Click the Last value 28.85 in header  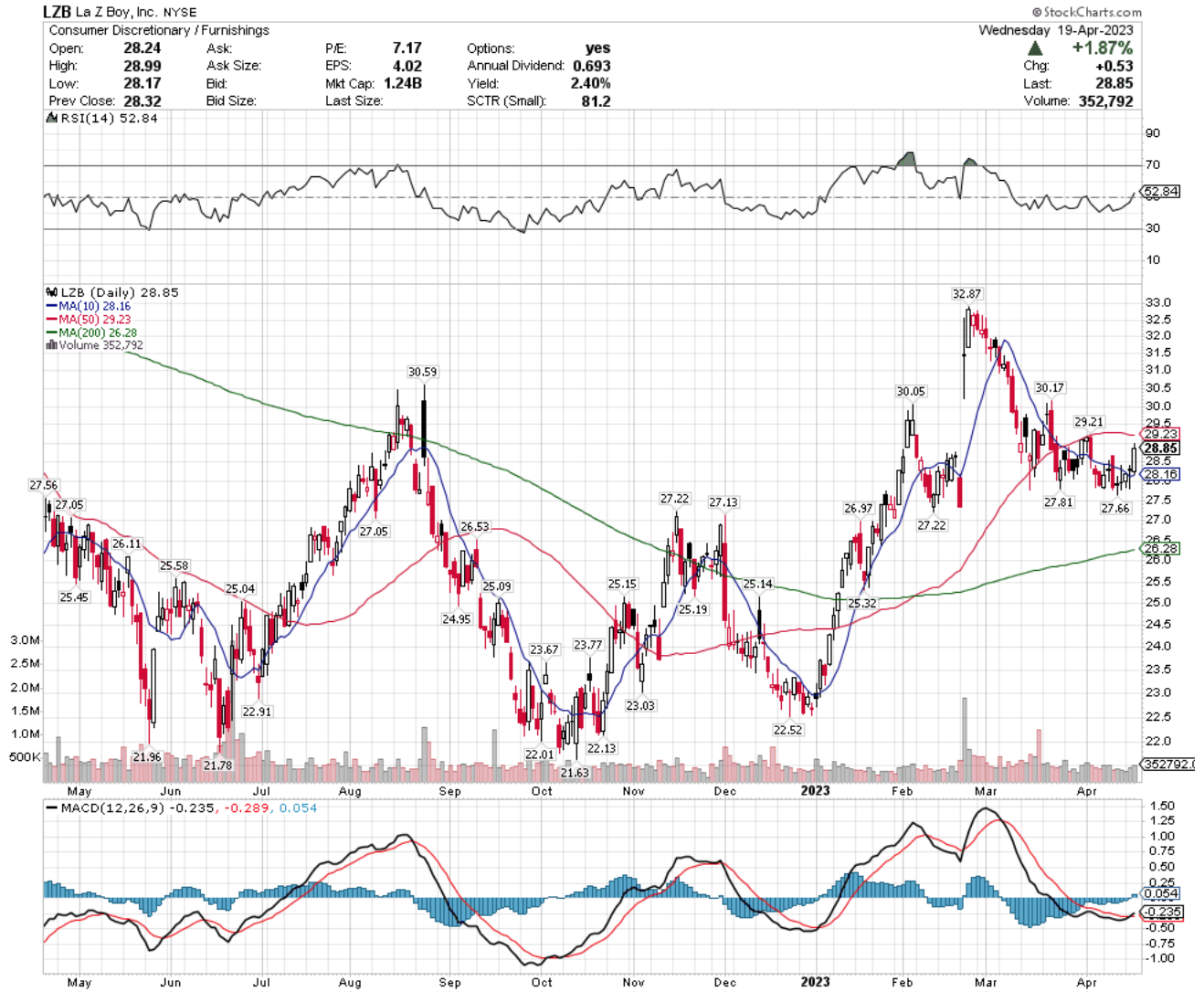coord(1114,83)
